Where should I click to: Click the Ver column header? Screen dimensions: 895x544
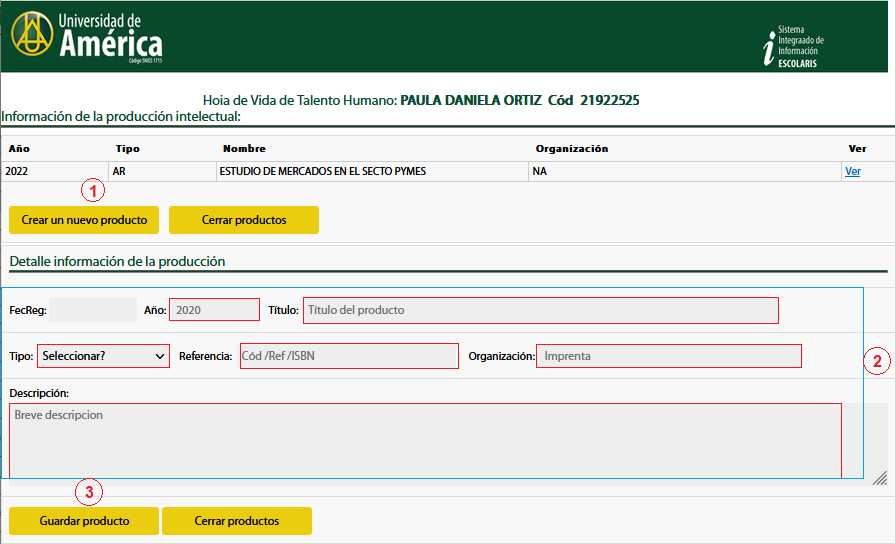857,148
